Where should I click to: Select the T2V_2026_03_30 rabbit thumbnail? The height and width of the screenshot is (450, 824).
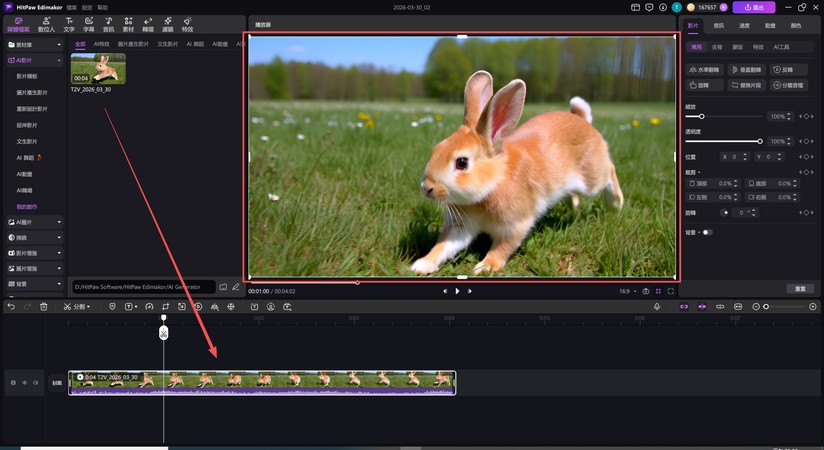pyautogui.click(x=98, y=68)
